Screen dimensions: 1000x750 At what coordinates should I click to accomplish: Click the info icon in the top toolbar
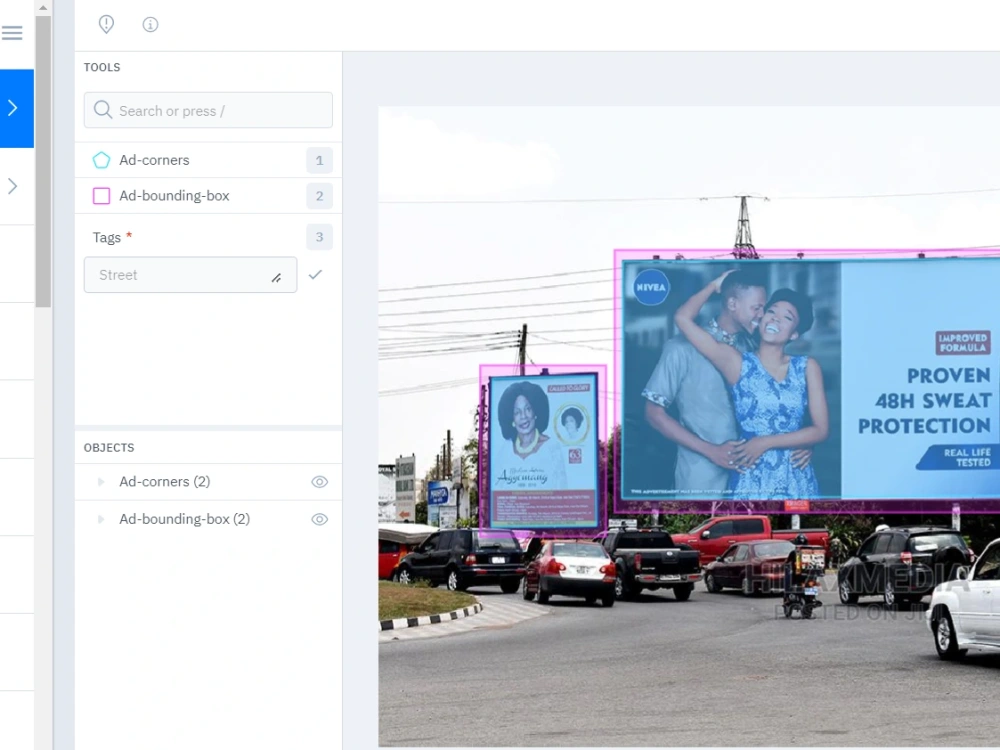pos(150,24)
